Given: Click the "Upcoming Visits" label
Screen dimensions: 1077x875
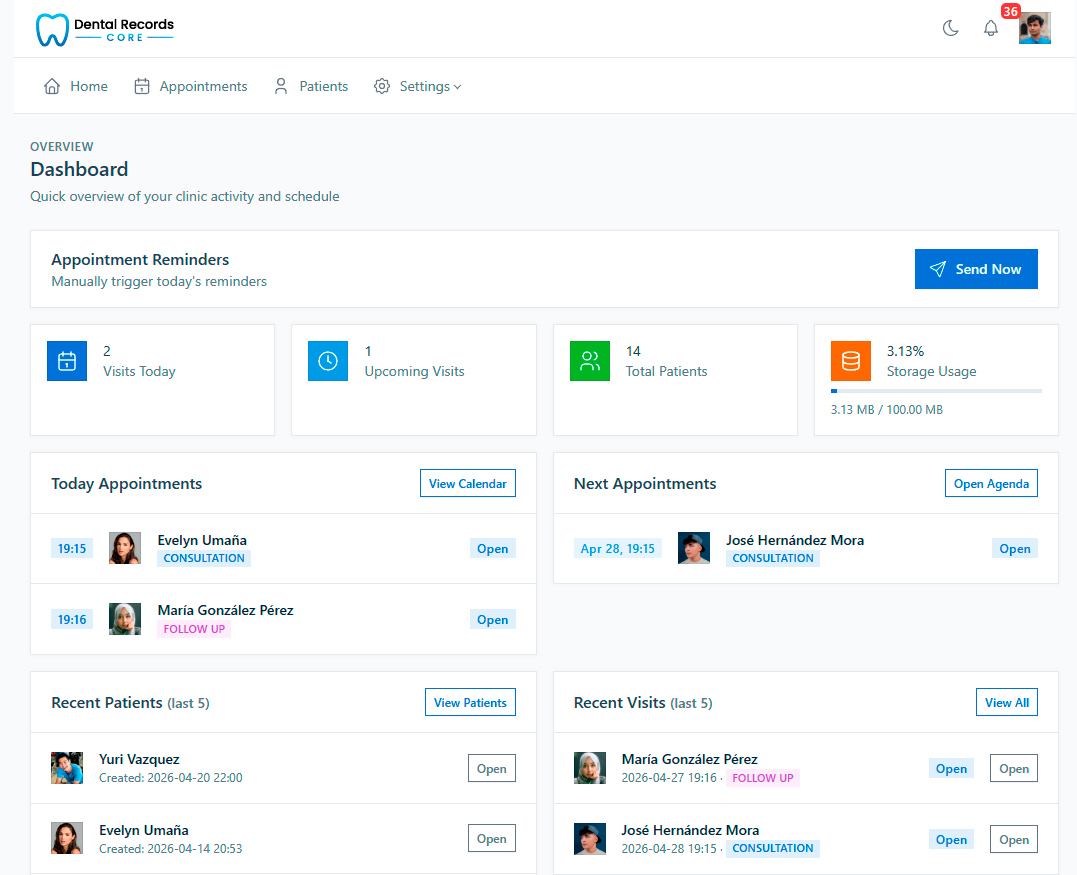Looking at the screenshot, I should click(414, 372).
